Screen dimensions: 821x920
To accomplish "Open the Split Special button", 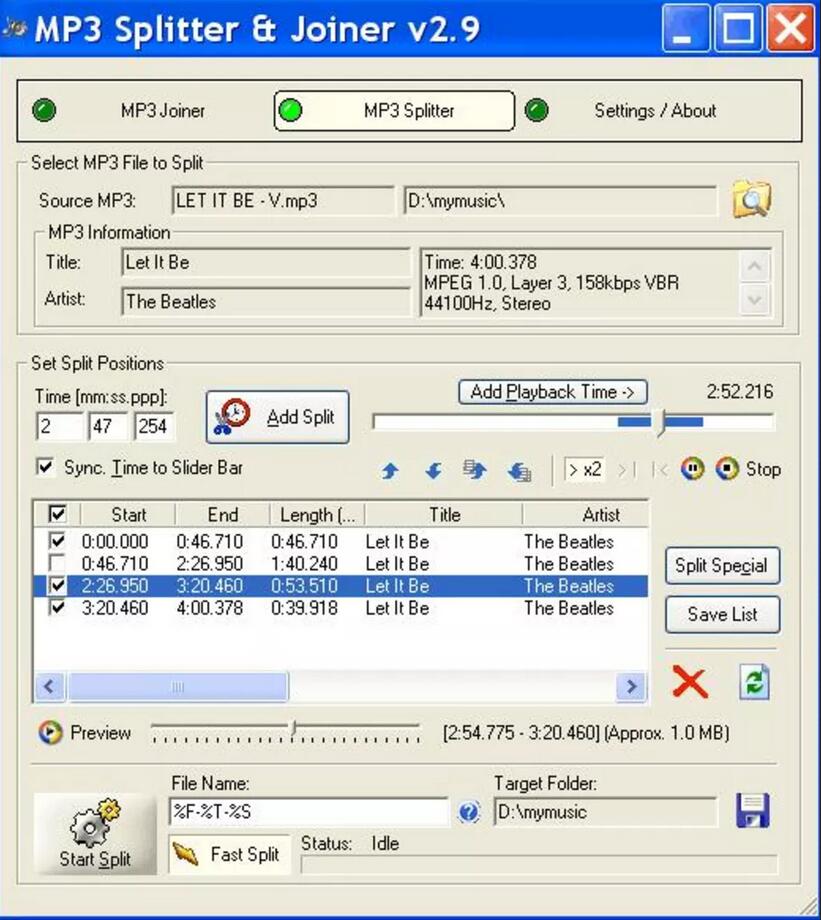I will [722, 566].
